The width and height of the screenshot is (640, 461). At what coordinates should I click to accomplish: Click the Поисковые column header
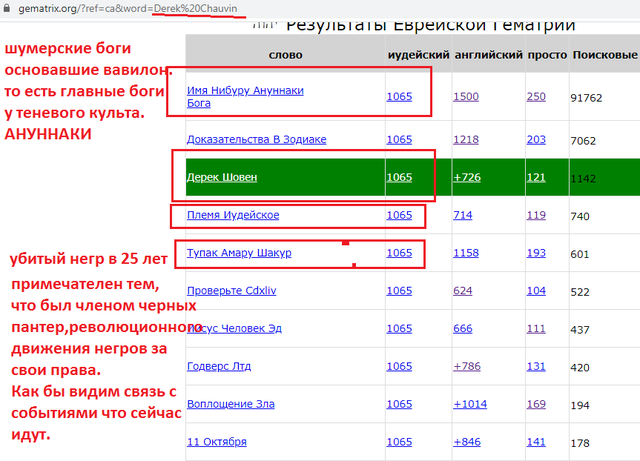[605, 55]
